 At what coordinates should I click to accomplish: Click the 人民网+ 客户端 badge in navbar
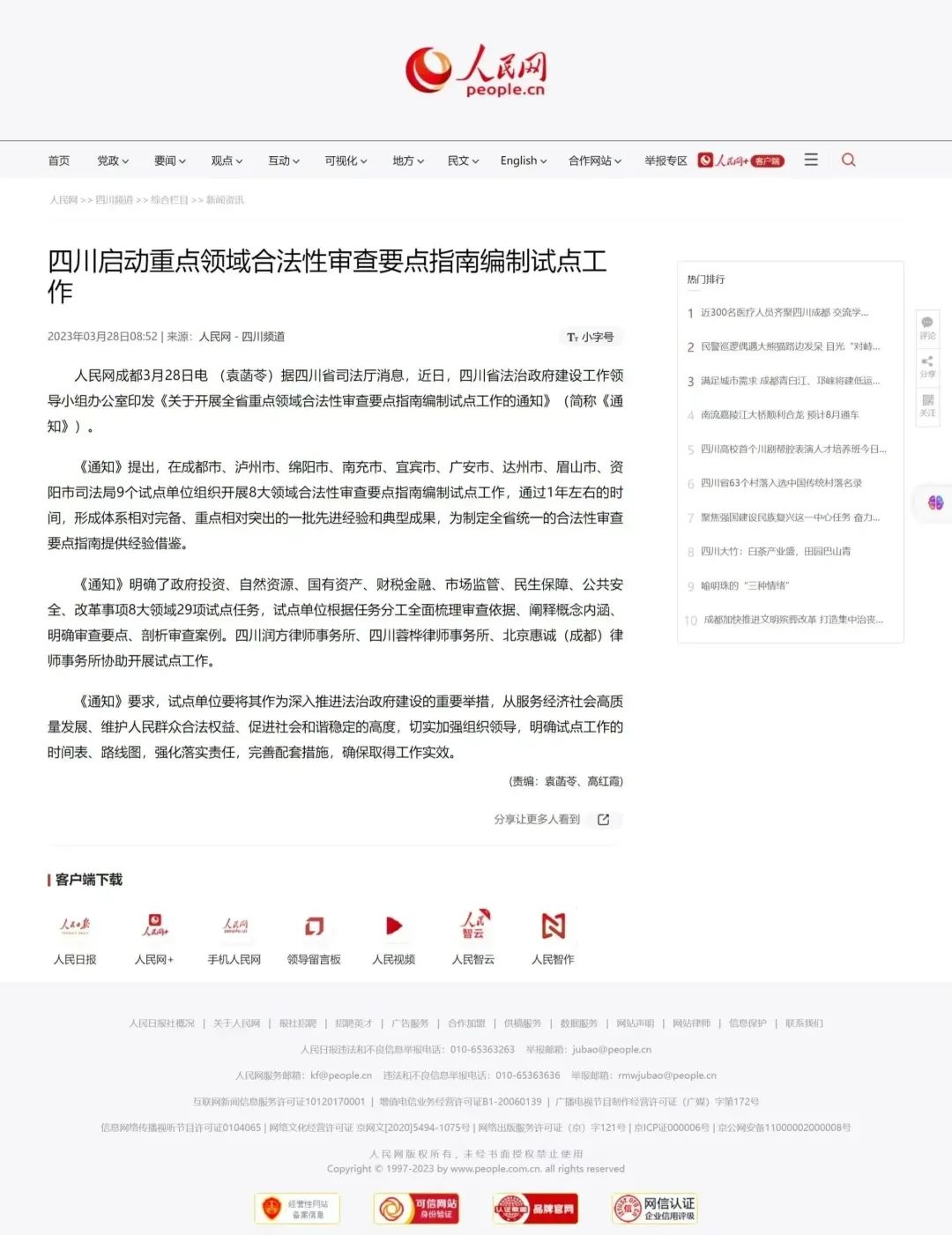pos(740,160)
